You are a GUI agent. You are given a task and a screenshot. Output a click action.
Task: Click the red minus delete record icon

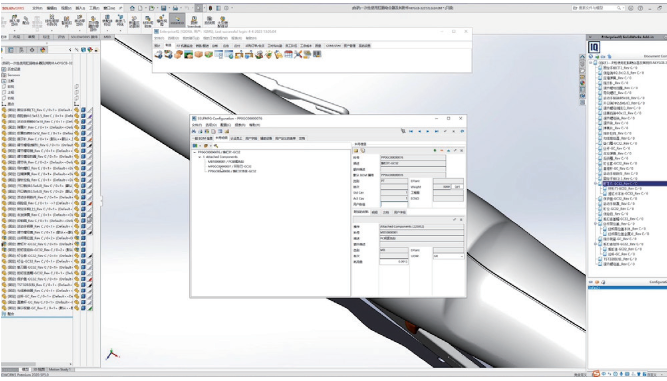click(442, 151)
